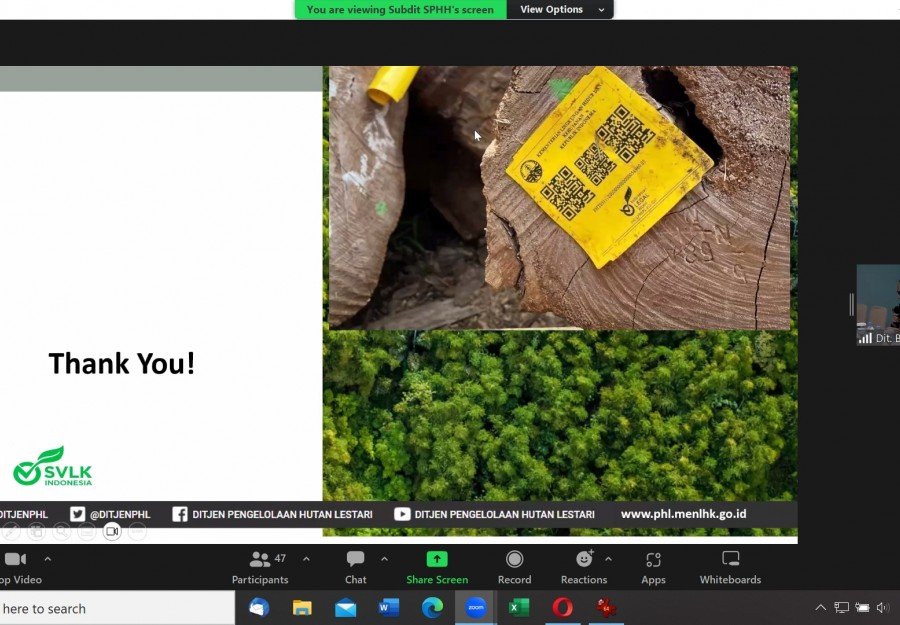Screen dimensions: 900x625
Task: Select the Dit. participant video thumbnail
Action: 878,305
